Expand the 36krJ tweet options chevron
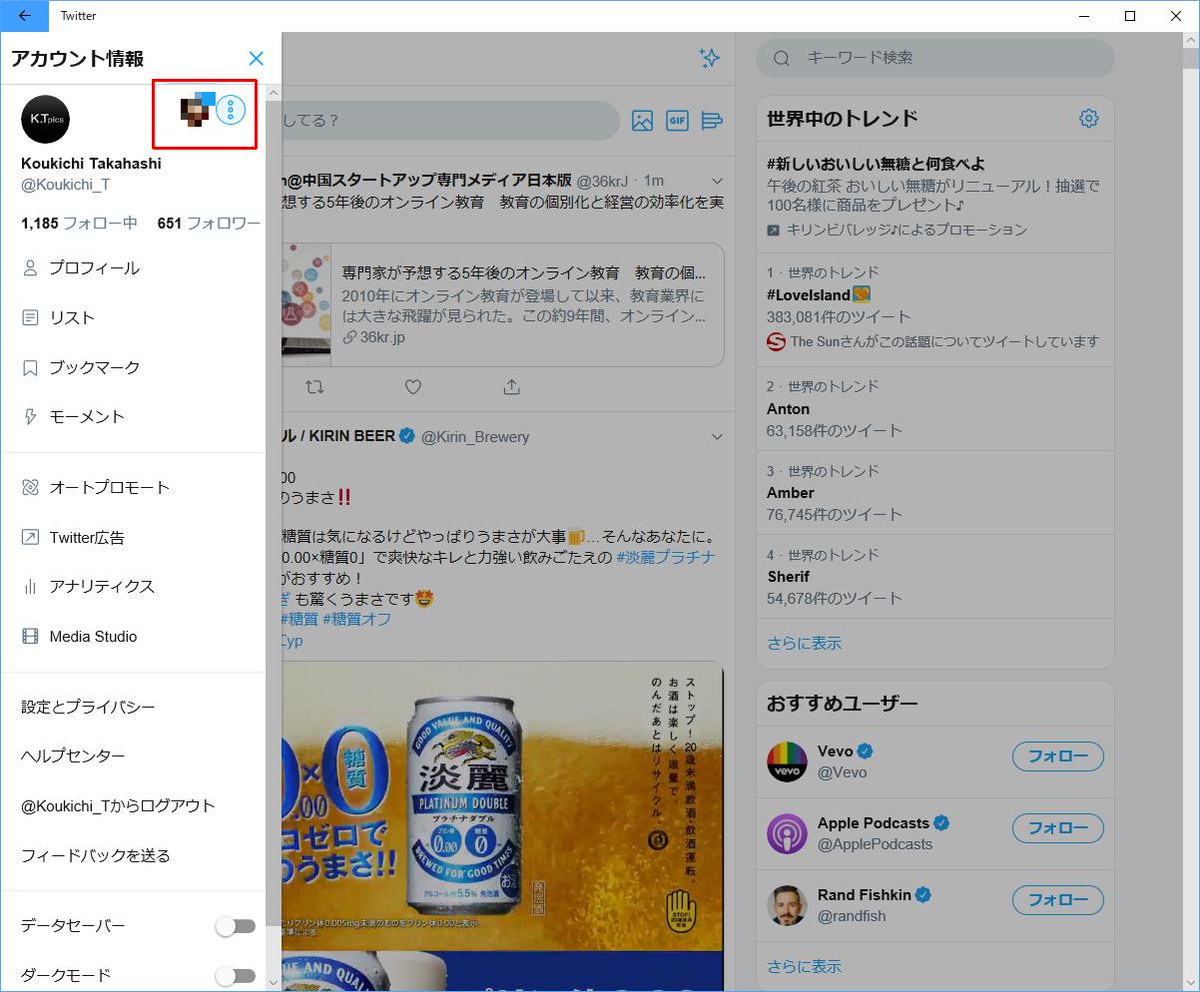Image resolution: width=1200 pixels, height=992 pixels. point(716,180)
